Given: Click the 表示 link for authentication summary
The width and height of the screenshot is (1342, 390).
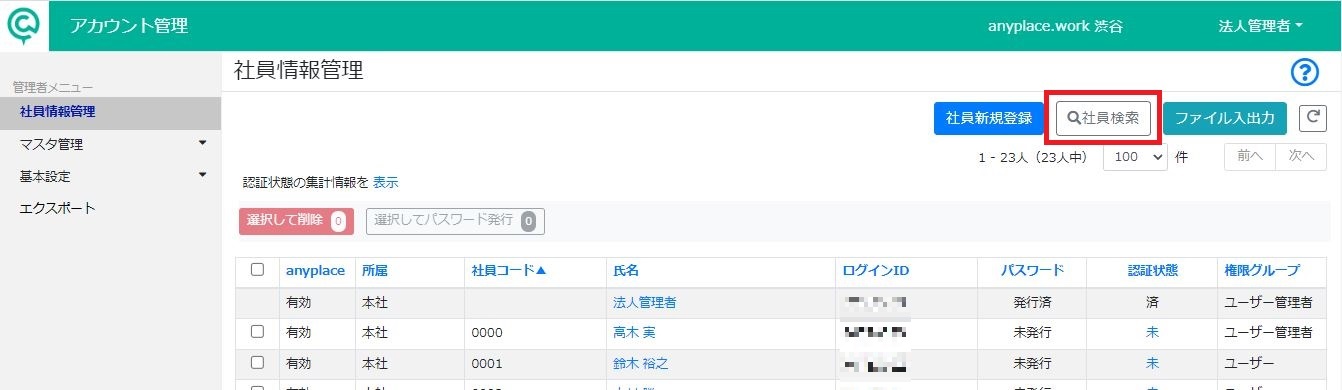Looking at the screenshot, I should (x=386, y=183).
